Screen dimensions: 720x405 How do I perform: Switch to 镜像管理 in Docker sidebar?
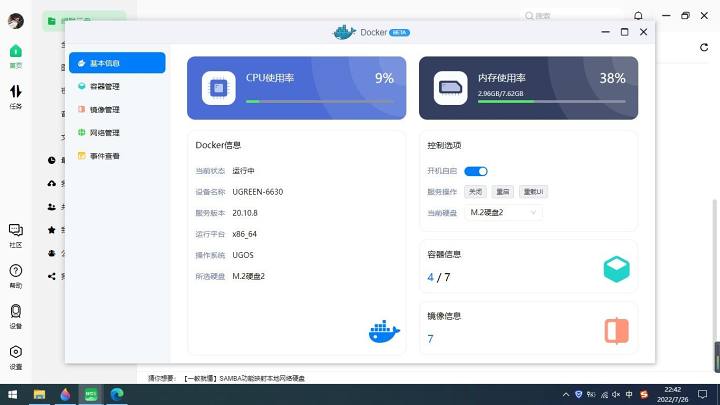coord(117,109)
